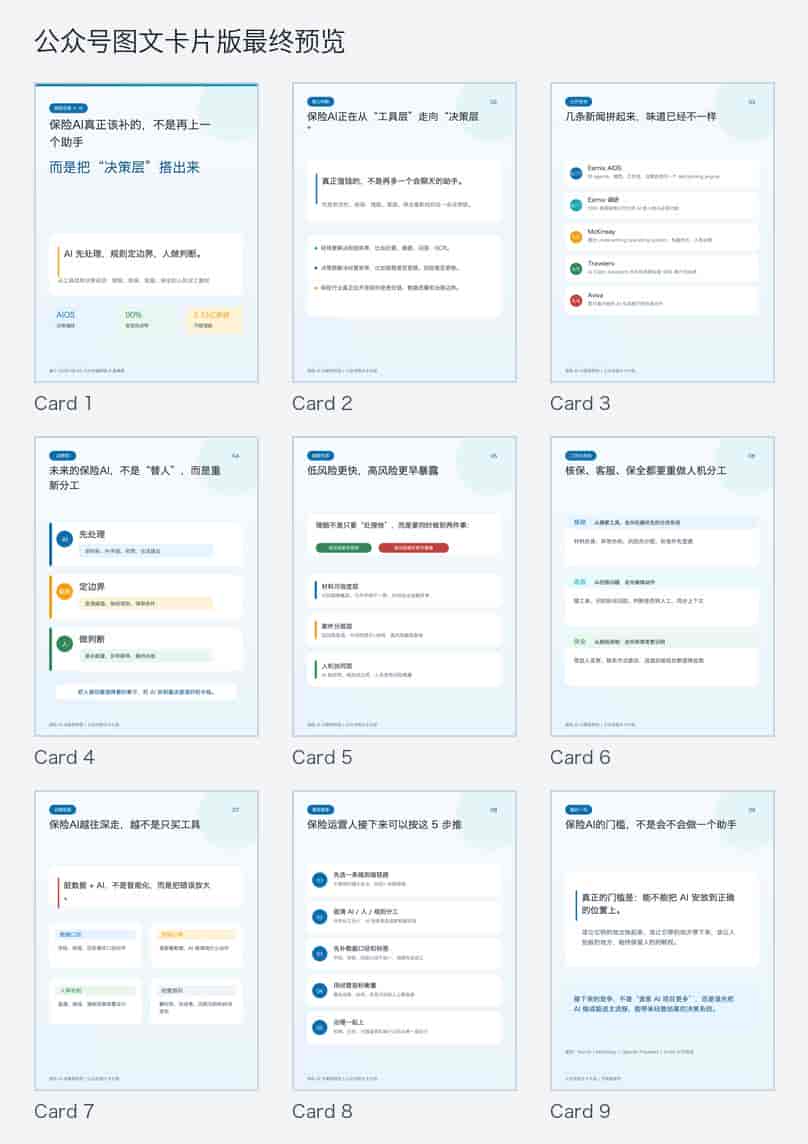This screenshot has width=808, height=1144.
Task: Click the heading 保险AI的门槛，不是会不会做一个助手
Action: (x=650, y=824)
